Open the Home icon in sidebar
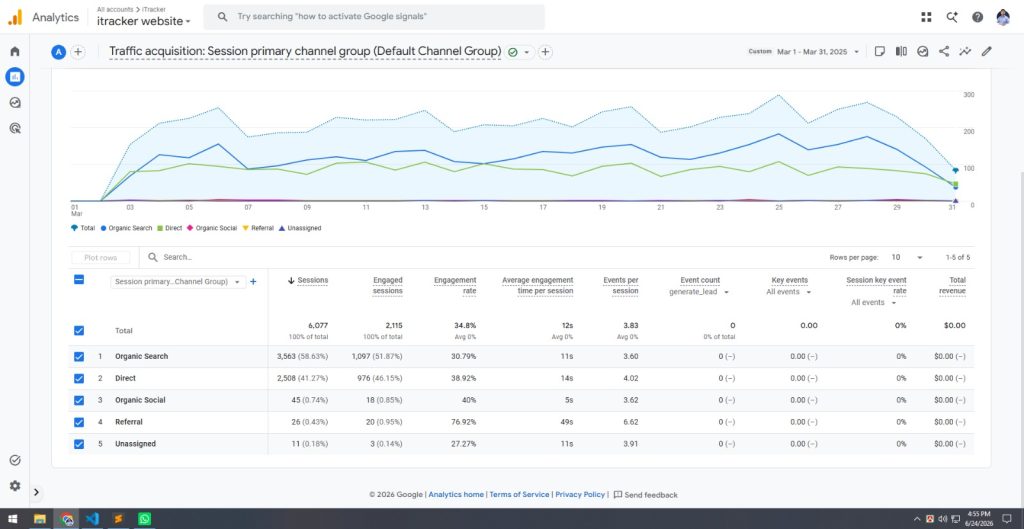 tap(15, 52)
